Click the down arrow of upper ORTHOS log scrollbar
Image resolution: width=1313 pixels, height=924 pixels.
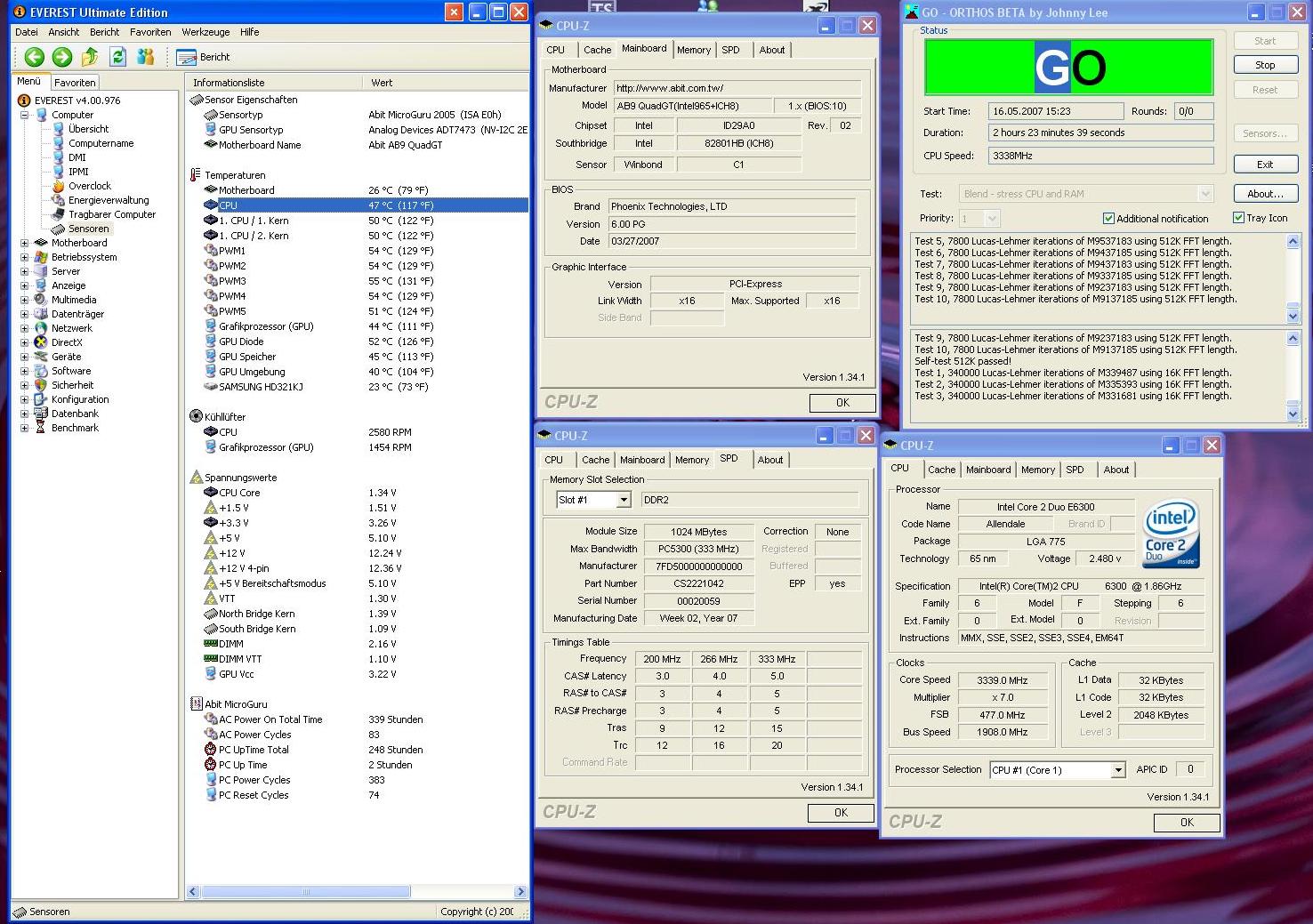[x=1293, y=317]
